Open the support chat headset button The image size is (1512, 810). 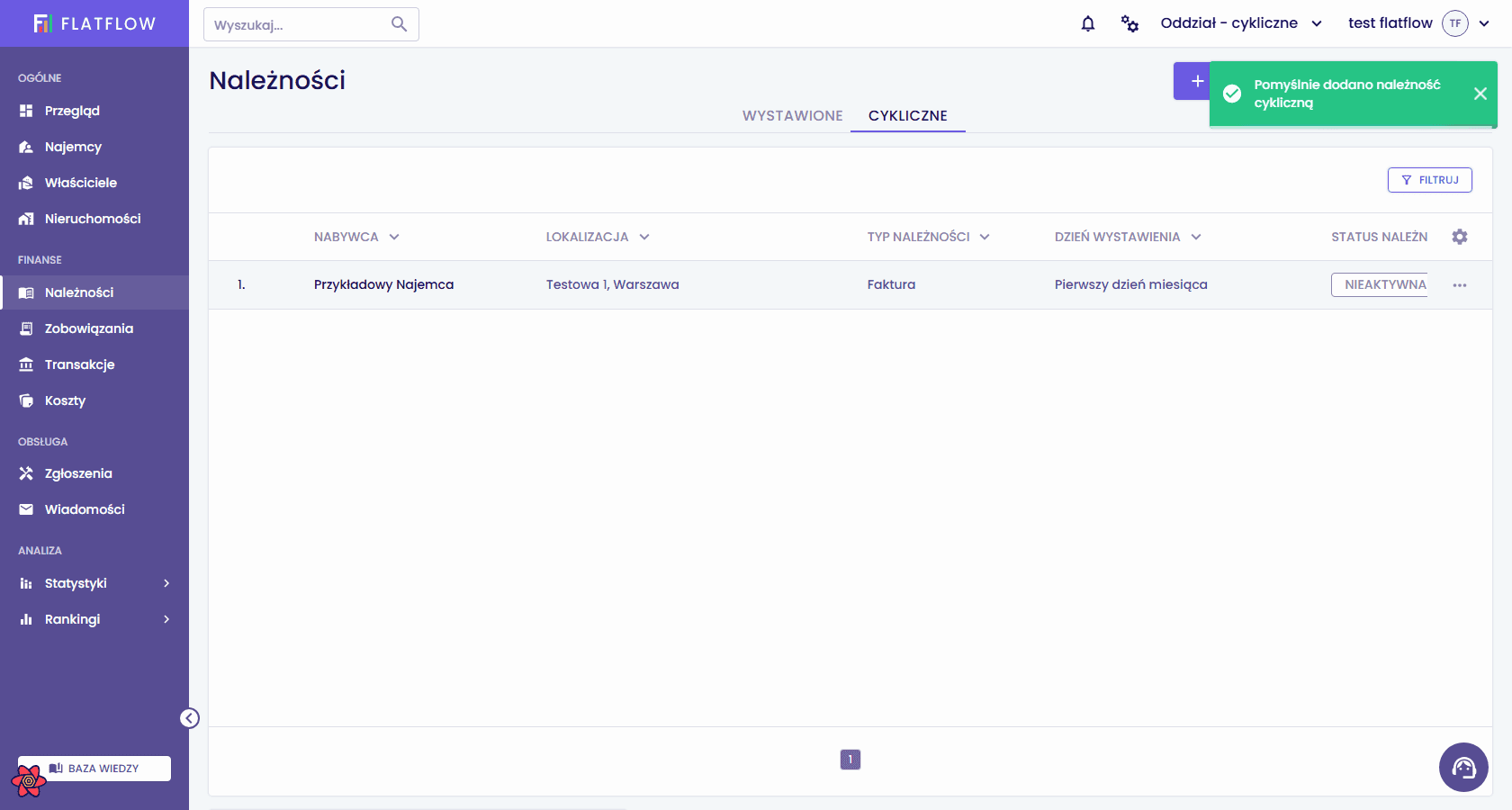(x=1463, y=767)
